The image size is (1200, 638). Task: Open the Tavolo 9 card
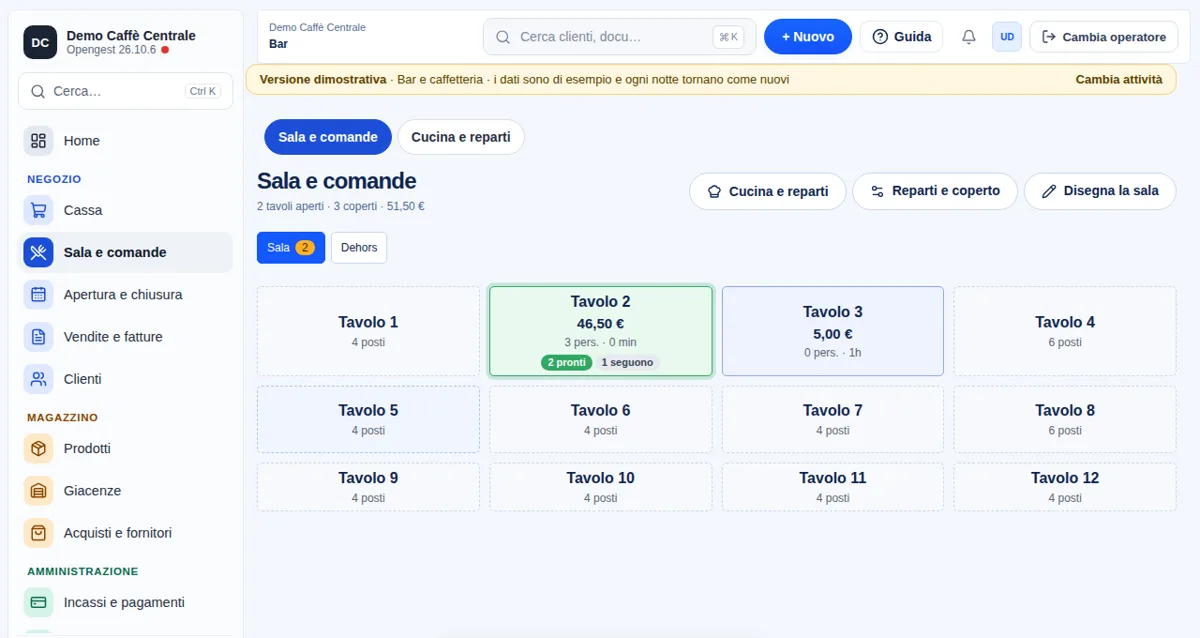tap(368, 487)
